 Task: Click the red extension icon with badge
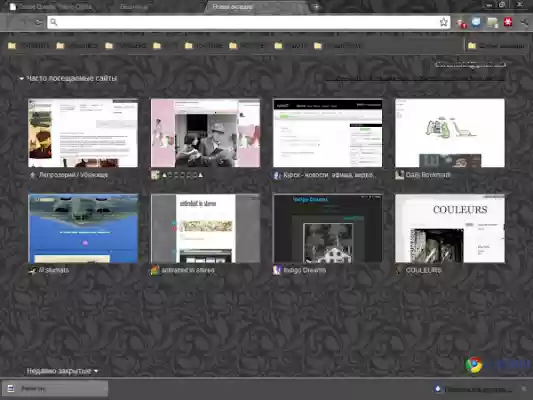click(x=461, y=23)
